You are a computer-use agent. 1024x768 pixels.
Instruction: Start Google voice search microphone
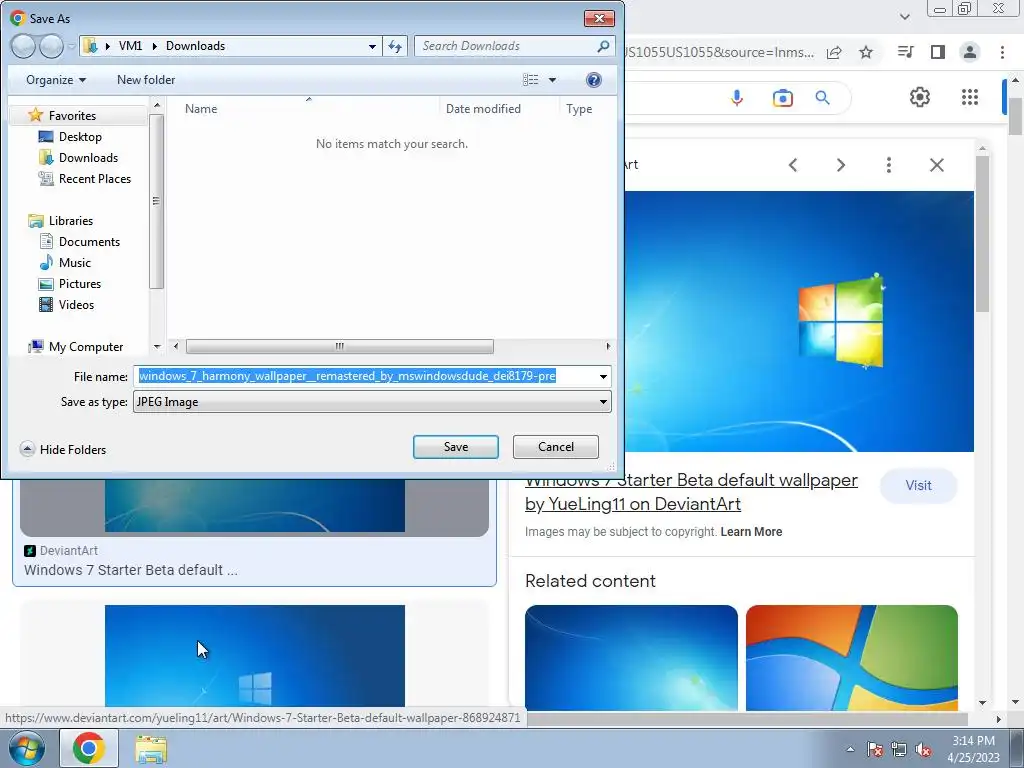point(737,98)
